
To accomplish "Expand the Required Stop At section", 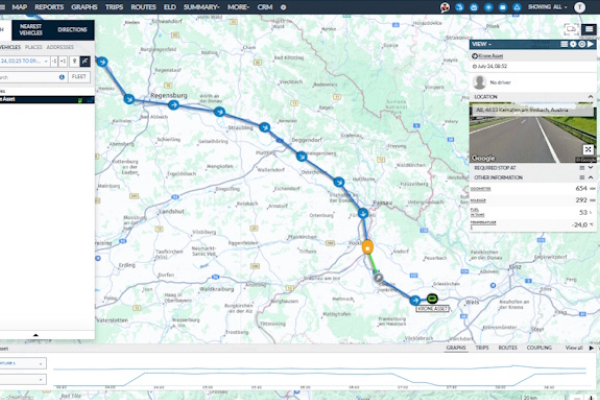I will pos(589,168).
